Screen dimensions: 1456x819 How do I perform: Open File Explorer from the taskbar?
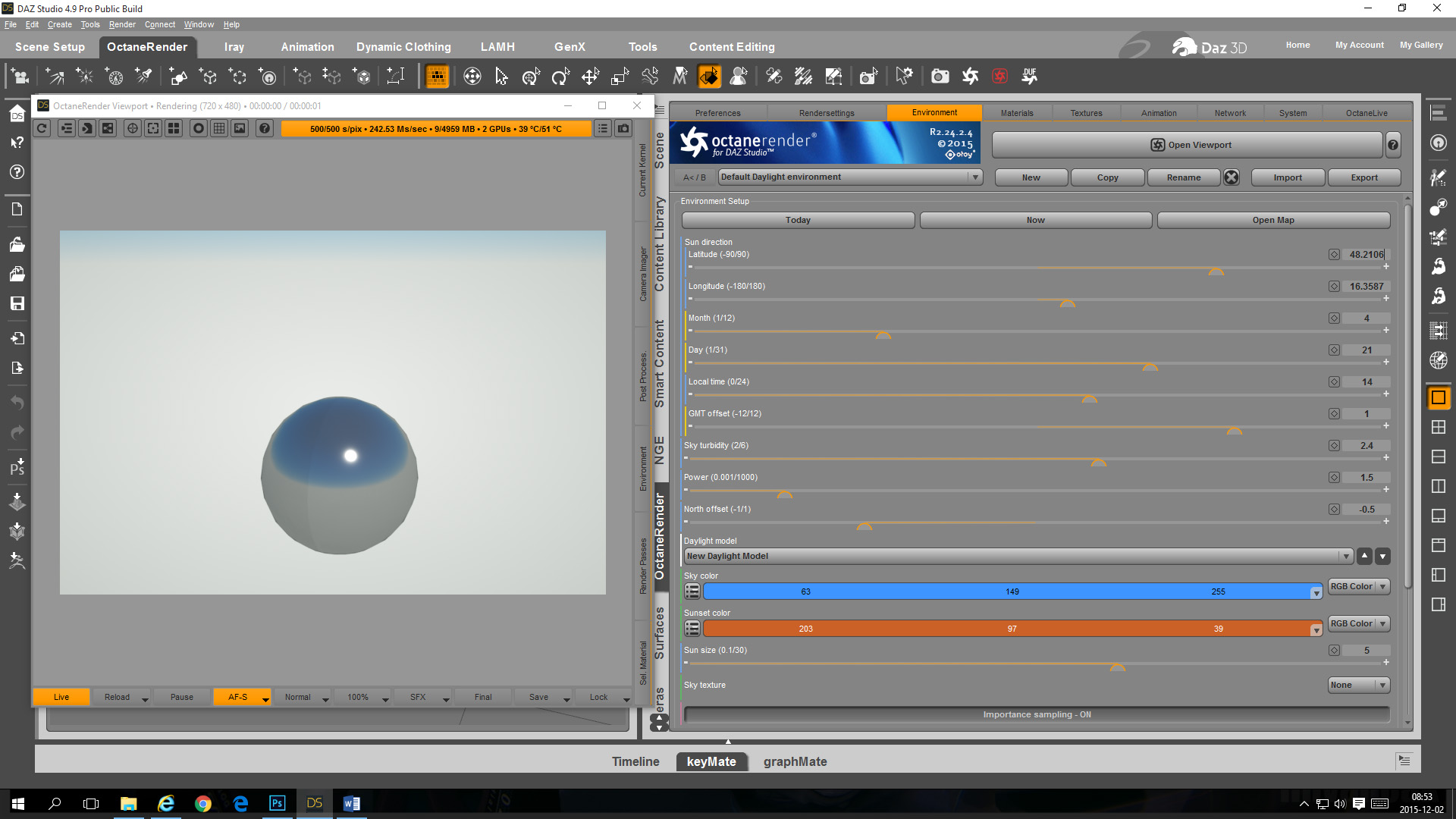point(128,803)
